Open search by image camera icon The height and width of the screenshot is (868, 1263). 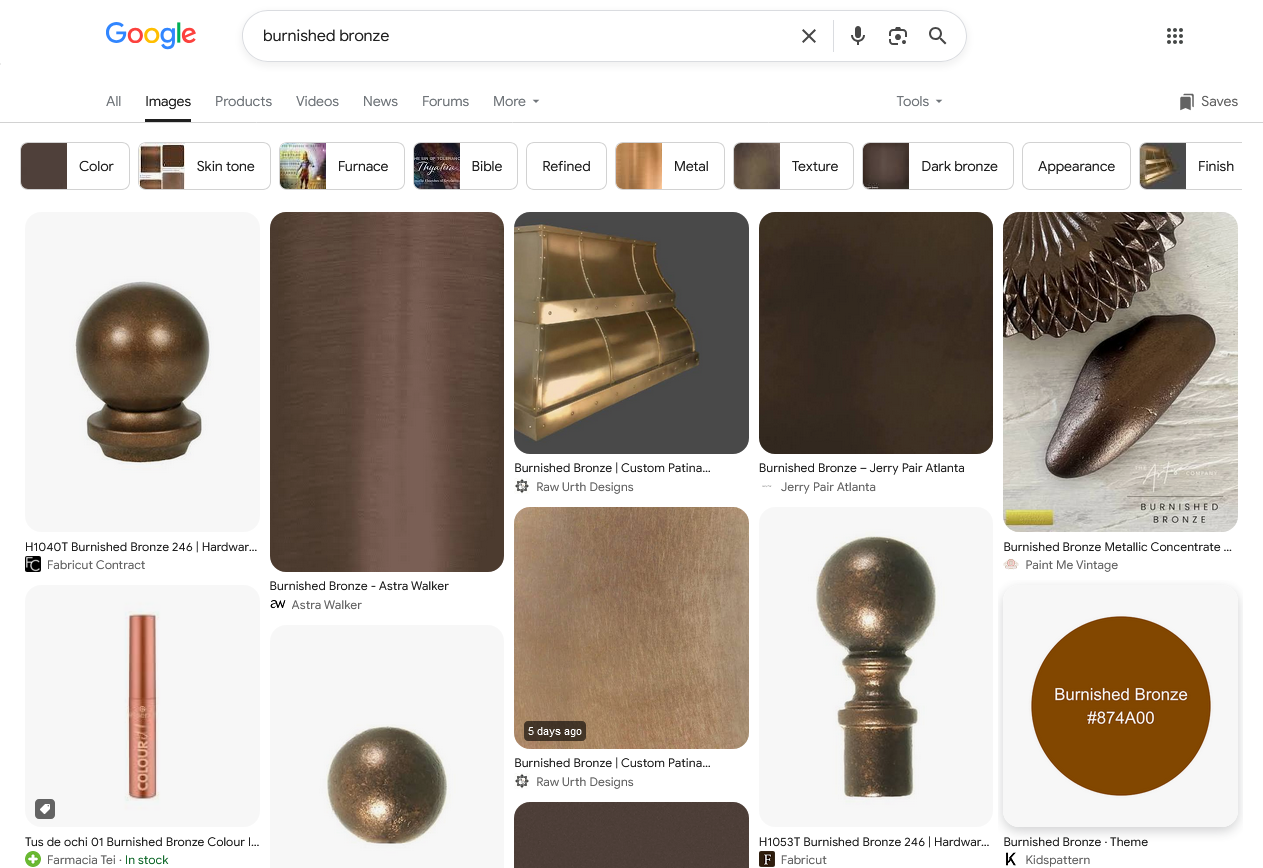(898, 36)
